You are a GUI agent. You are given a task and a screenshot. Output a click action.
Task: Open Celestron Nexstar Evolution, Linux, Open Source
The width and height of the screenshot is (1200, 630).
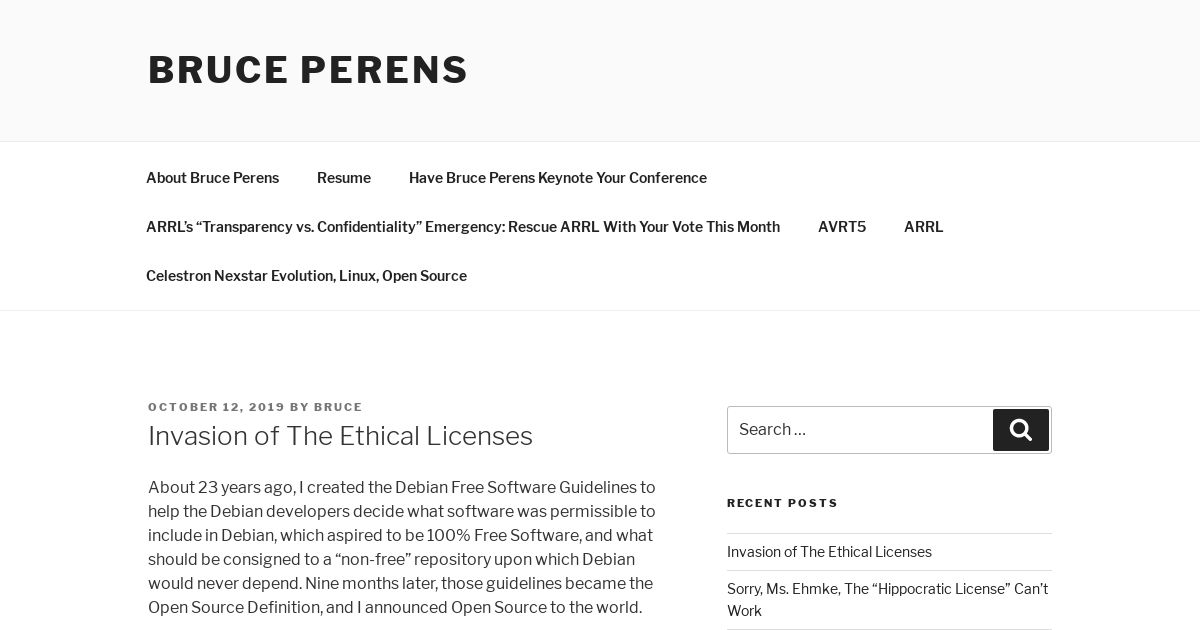click(306, 276)
